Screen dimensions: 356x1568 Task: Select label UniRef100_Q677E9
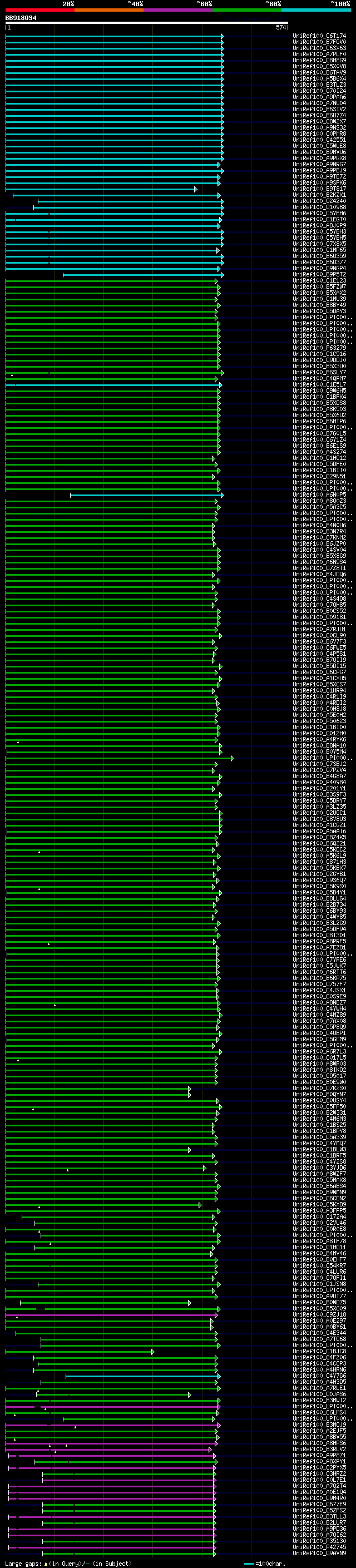coord(319,1503)
